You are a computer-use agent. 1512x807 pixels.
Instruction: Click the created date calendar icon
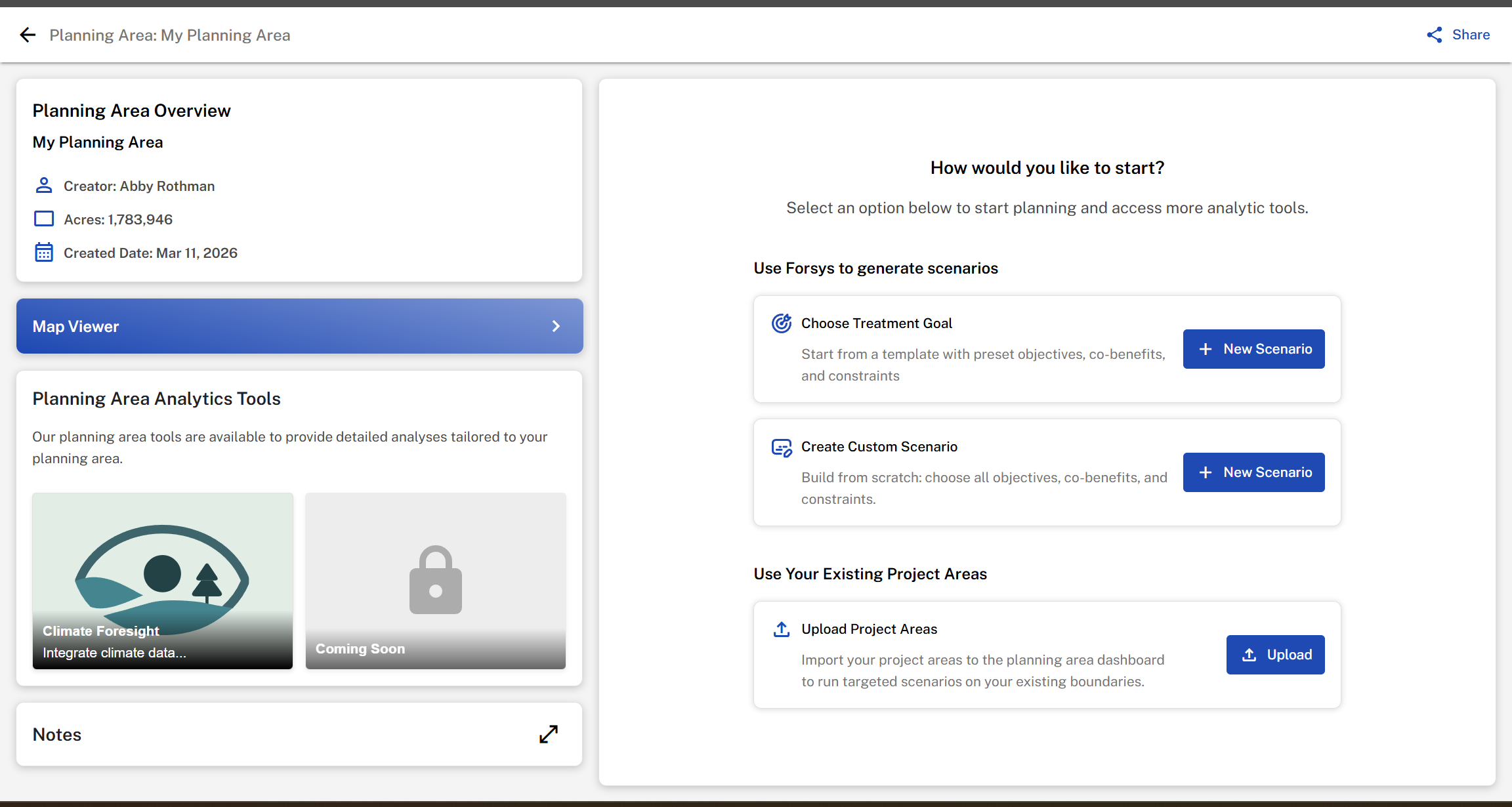(x=44, y=253)
